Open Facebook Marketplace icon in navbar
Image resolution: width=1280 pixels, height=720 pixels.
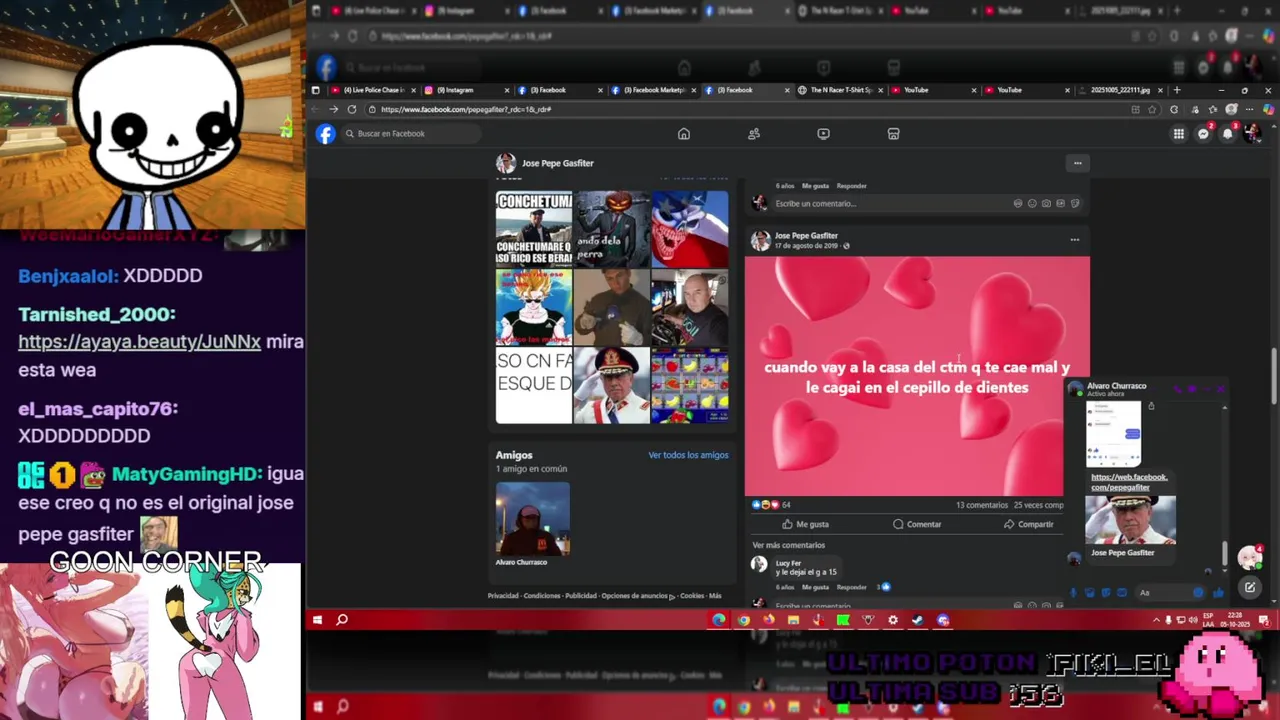click(x=893, y=134)
